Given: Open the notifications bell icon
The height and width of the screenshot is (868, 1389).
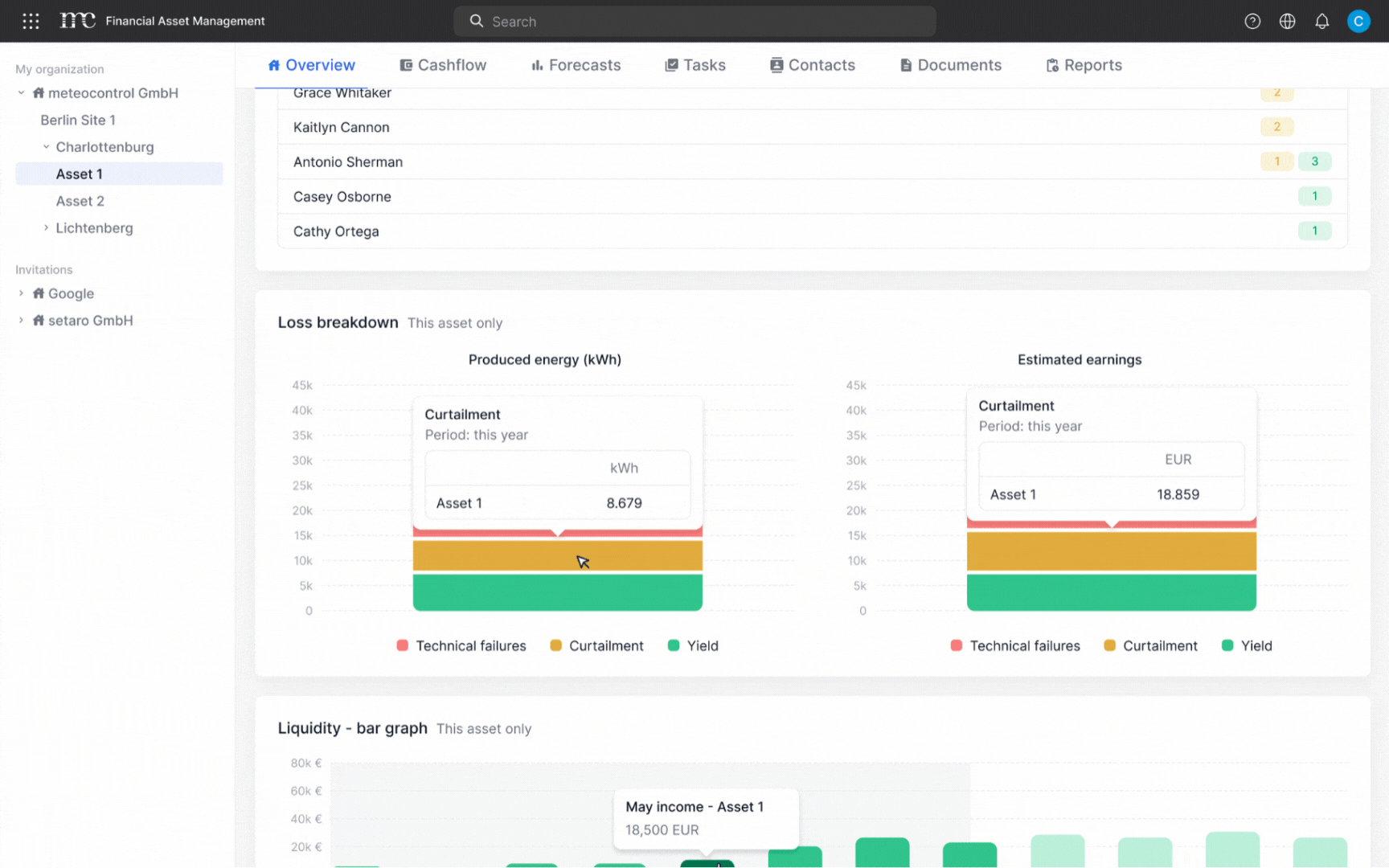Looking at the screenshot, I should point(1321,21).
